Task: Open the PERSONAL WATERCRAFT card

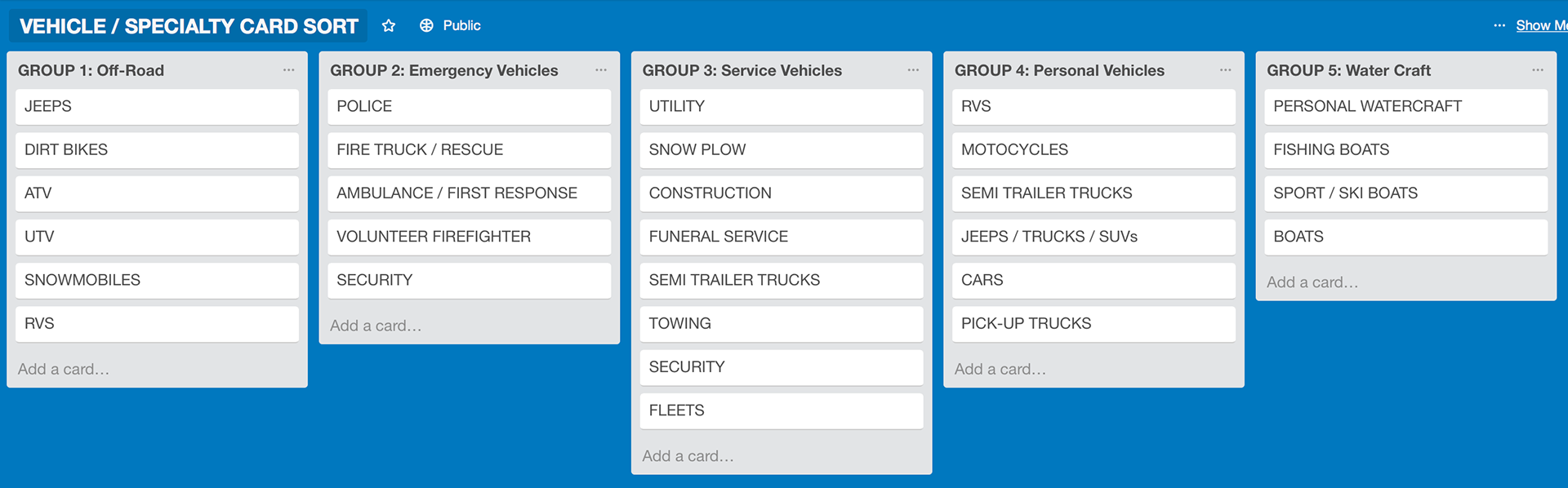Action: [1405, 107]
